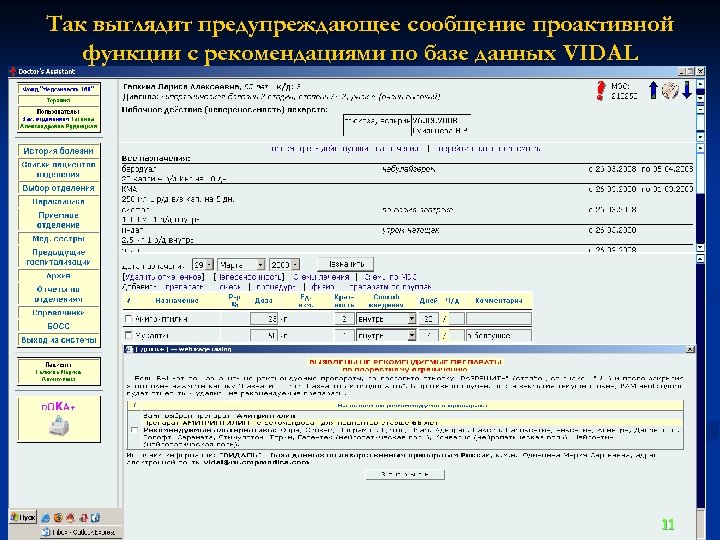Tick the checkbox for the non-recommended drug warning
Image resolution: width=720 pixels, height=540 pixels.
click(135, 430)
